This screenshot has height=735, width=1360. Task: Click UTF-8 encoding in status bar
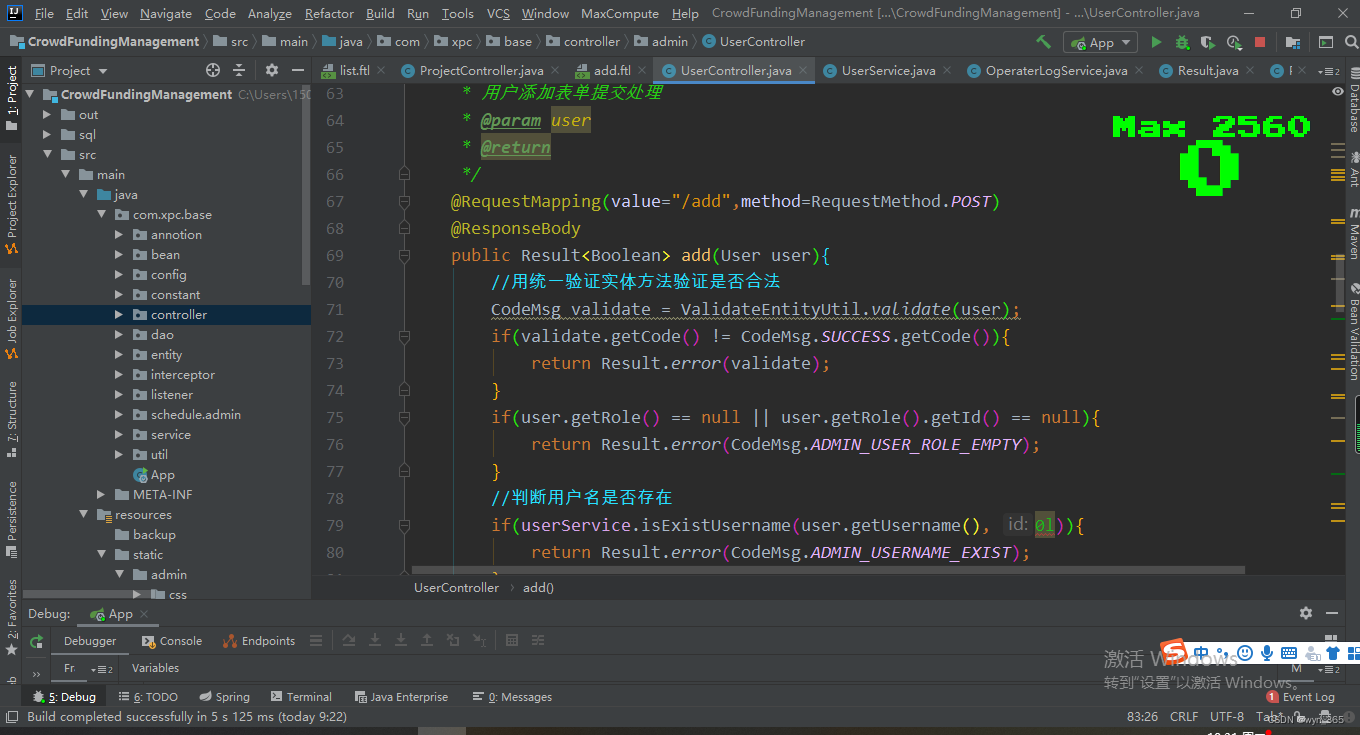coord(1227,716)
